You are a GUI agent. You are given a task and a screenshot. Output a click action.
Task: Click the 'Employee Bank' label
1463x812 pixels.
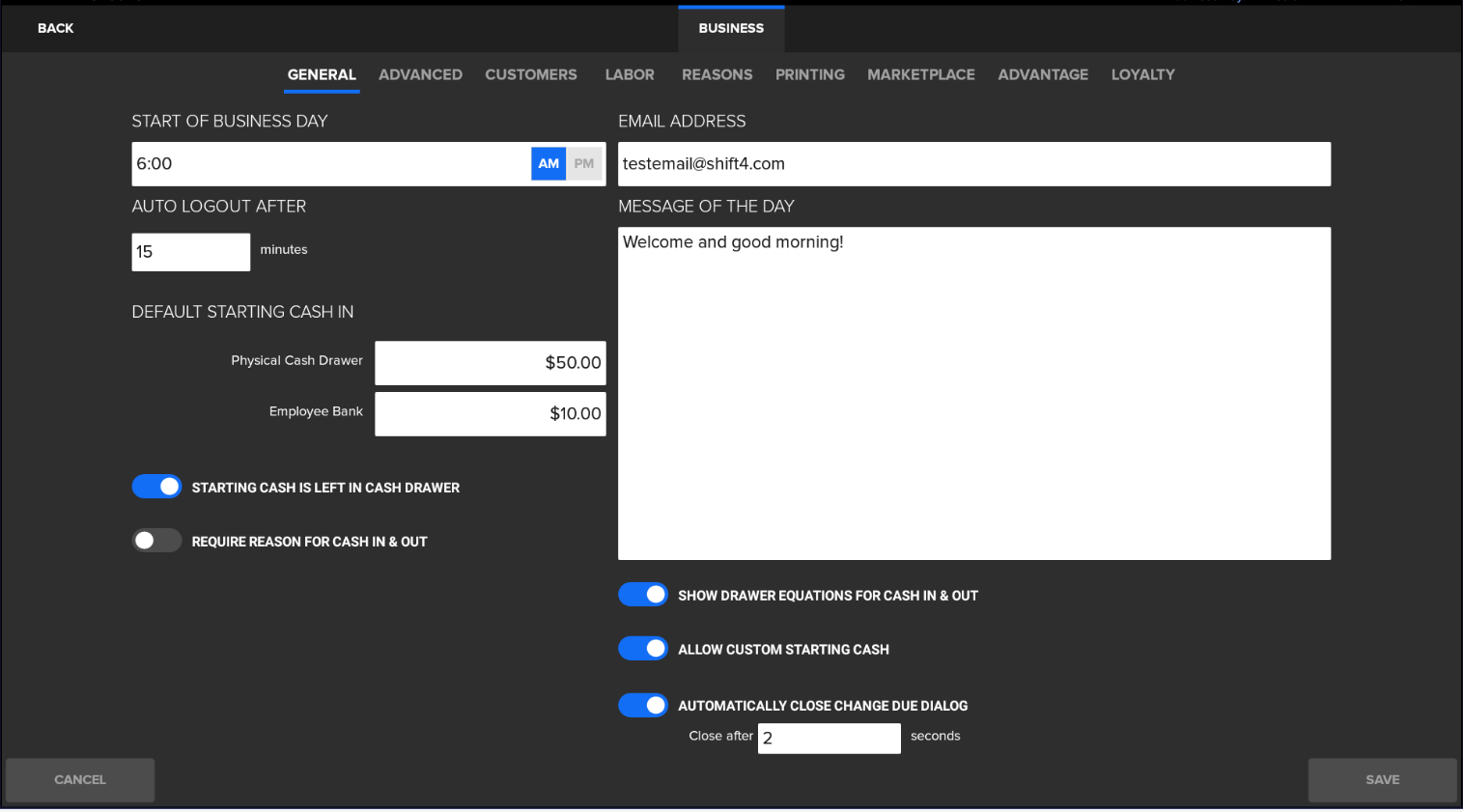(316, 411)
